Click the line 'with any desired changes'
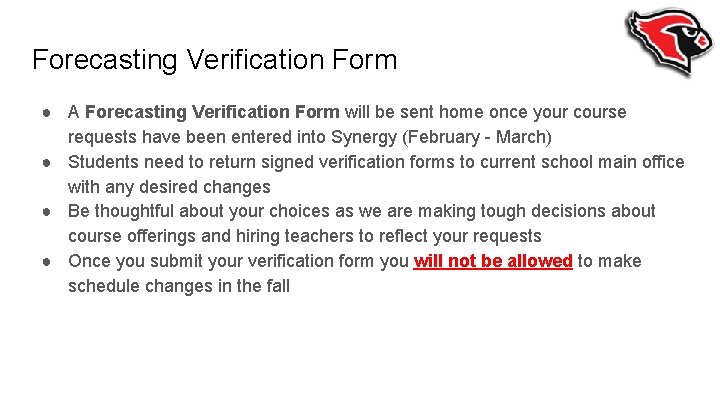This screenshot has width=720, height=405. [x=169, y=187]
